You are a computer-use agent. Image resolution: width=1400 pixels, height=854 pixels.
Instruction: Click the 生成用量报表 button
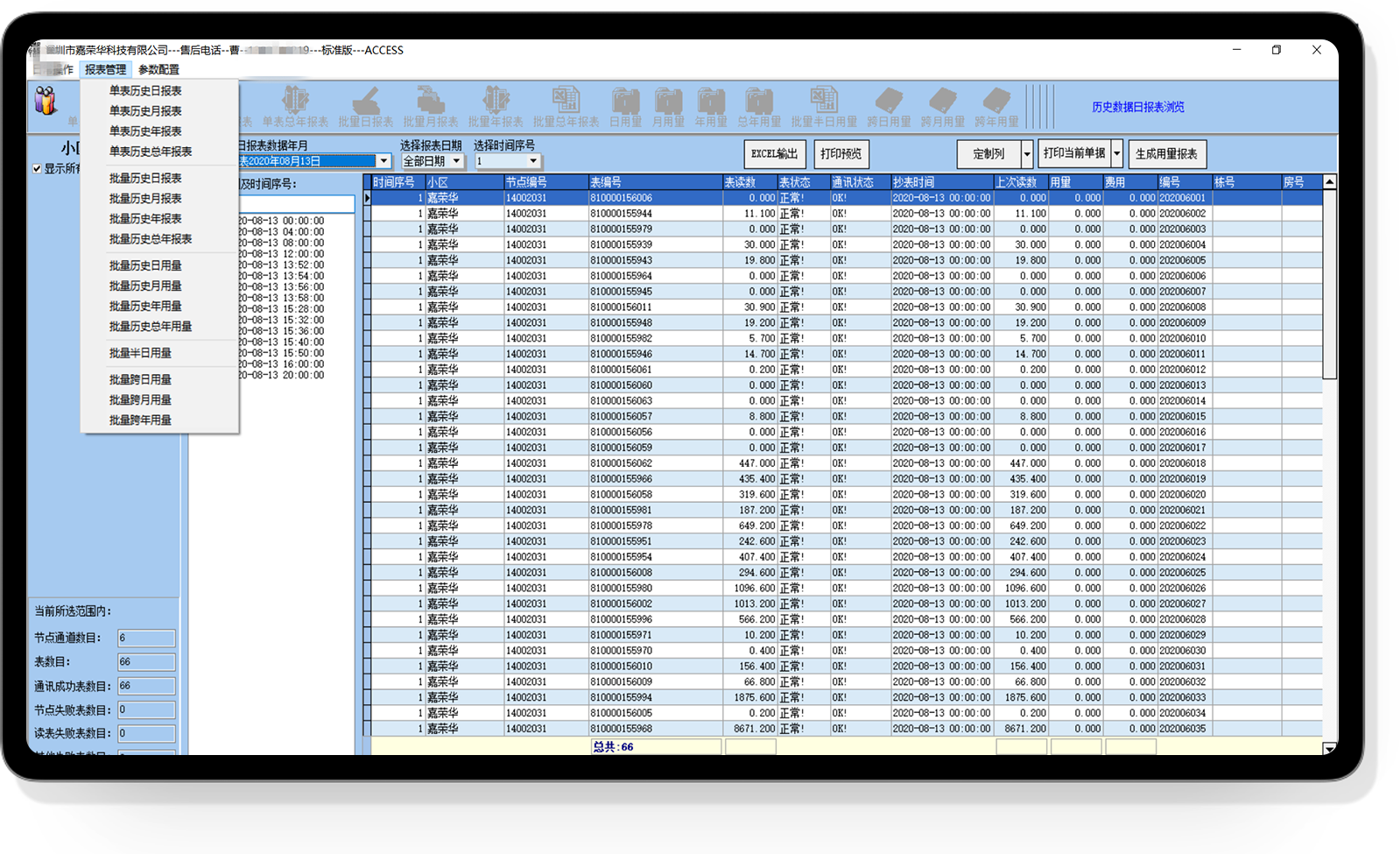click(x=1167, y=154)
